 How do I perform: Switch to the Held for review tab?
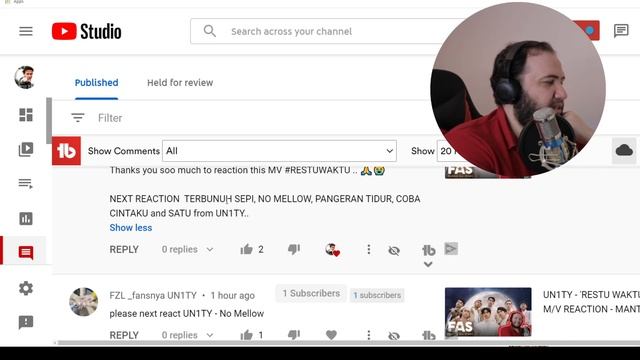tap(180, 83)
